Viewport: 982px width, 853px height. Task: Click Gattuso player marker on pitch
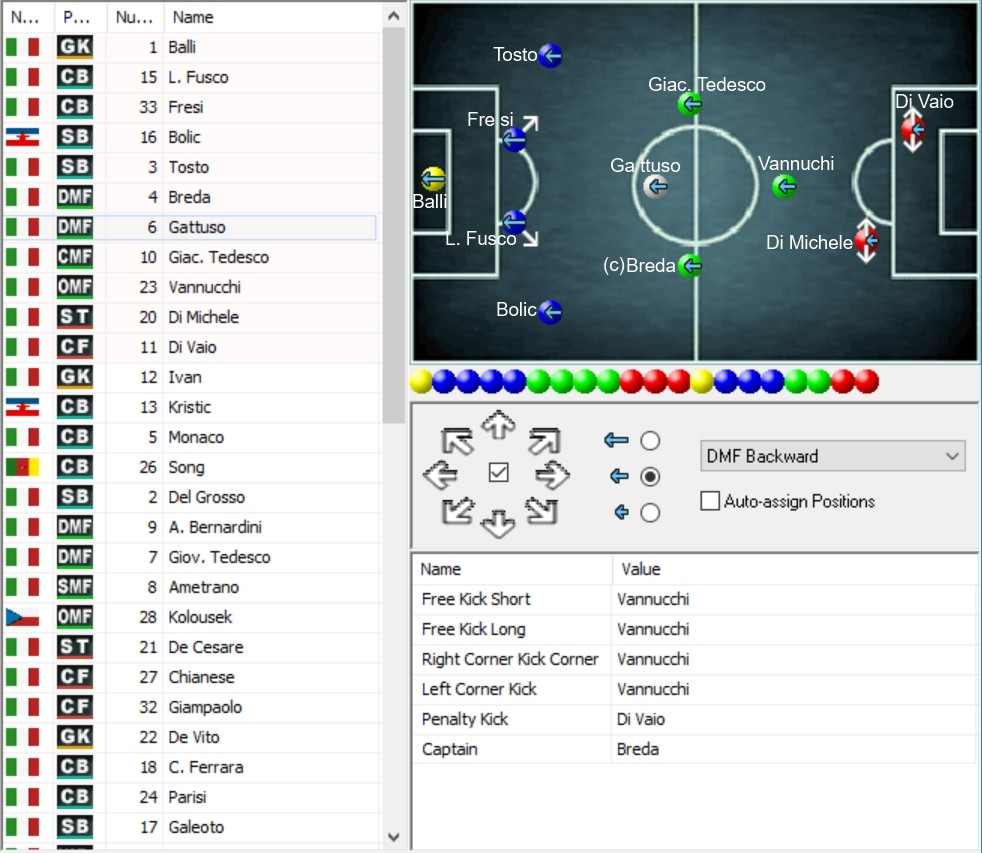coord(655,187)
